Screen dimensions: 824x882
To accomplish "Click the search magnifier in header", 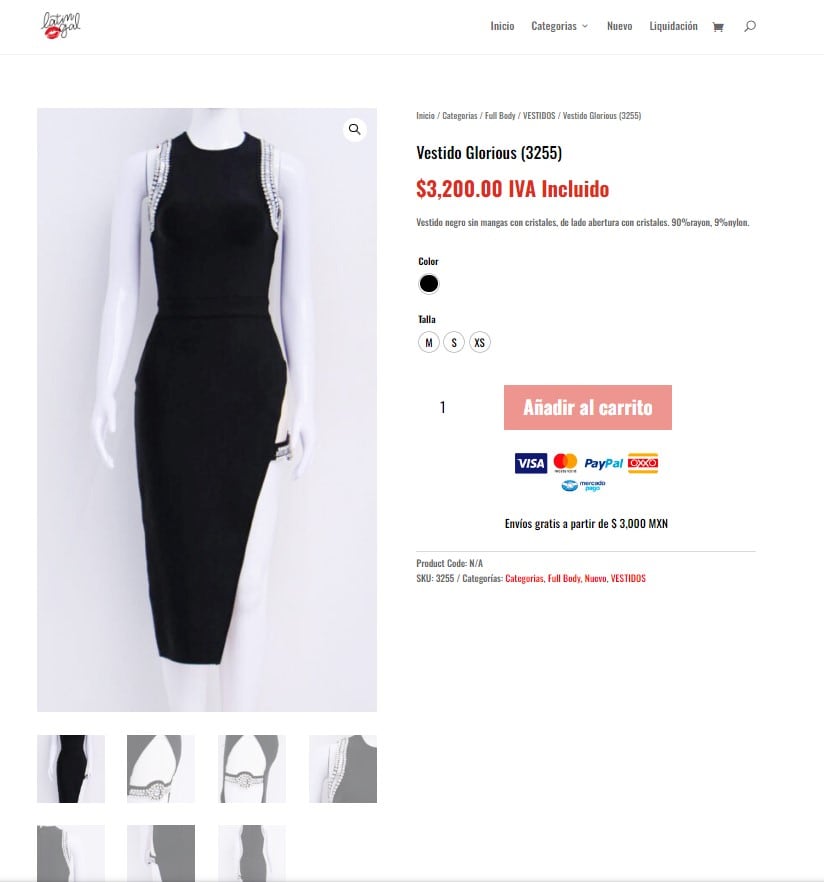I will [750, 26].
